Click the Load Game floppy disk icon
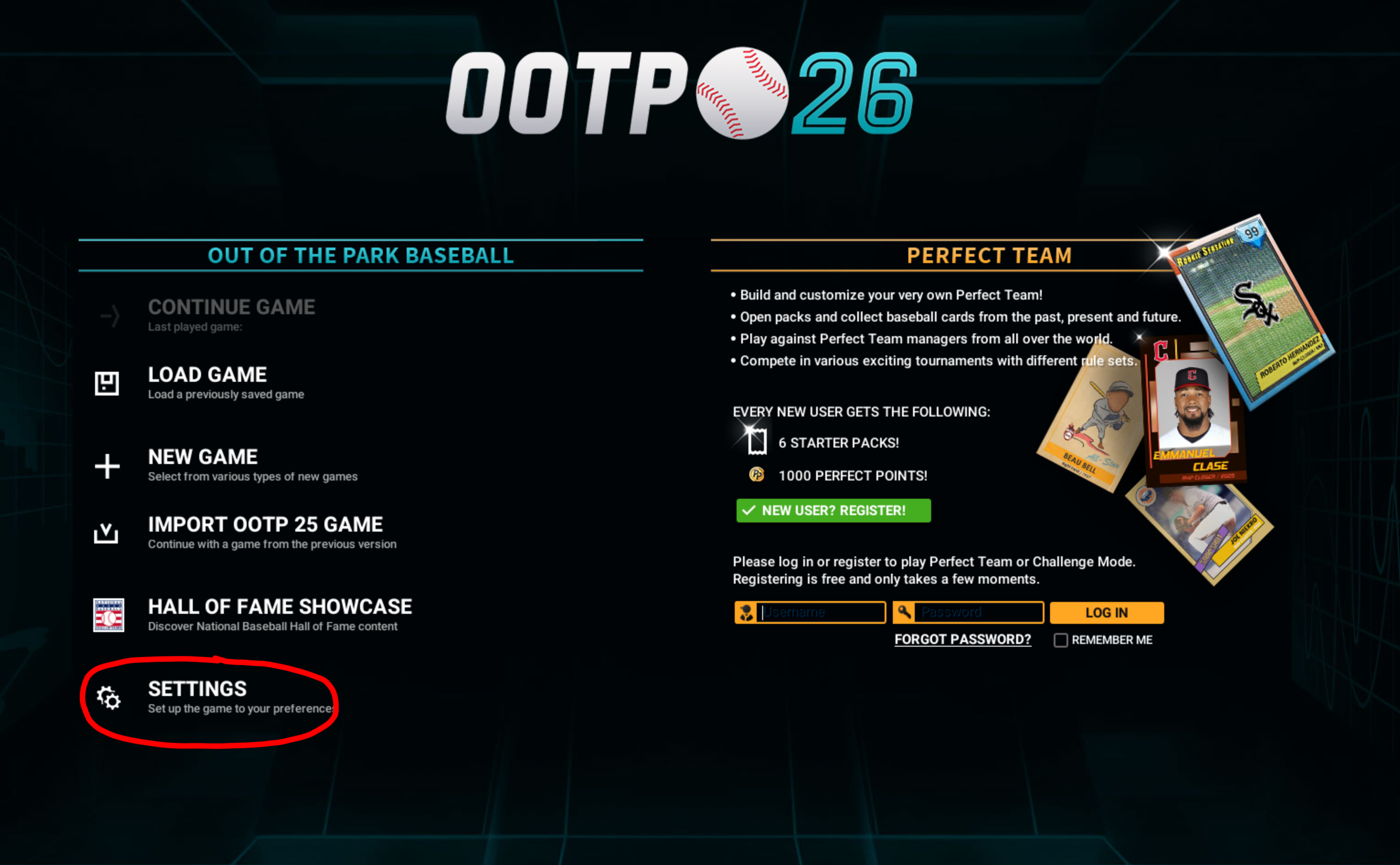The height and width of the screenshot is (865, 1400). [x=106, y=383]
